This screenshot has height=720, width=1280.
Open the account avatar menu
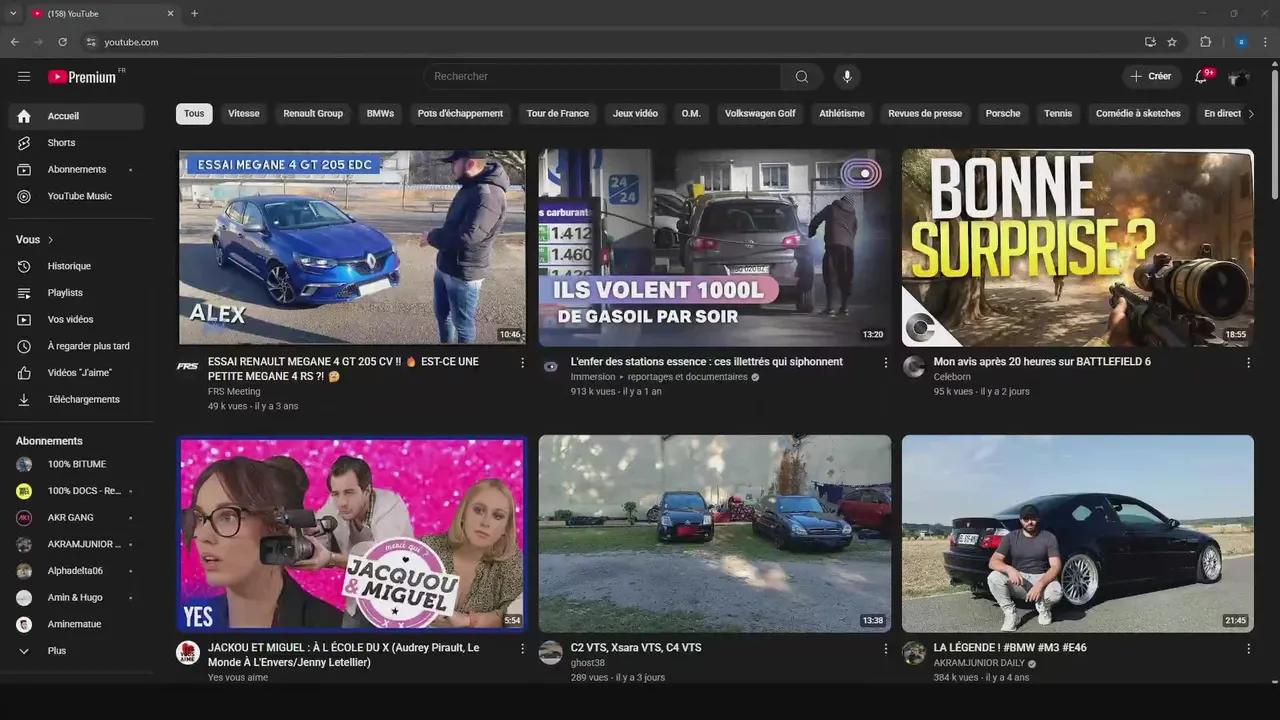point(1240,76)
